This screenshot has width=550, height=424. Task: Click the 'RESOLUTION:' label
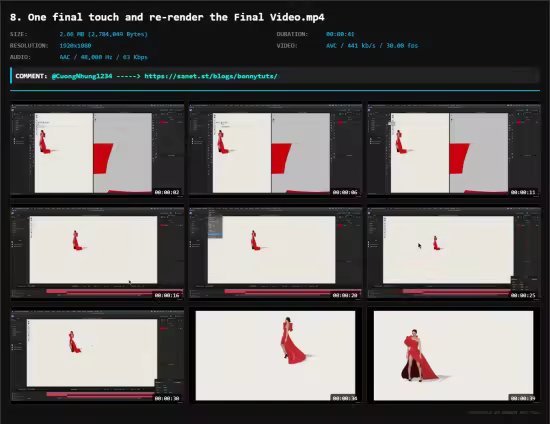29,46
